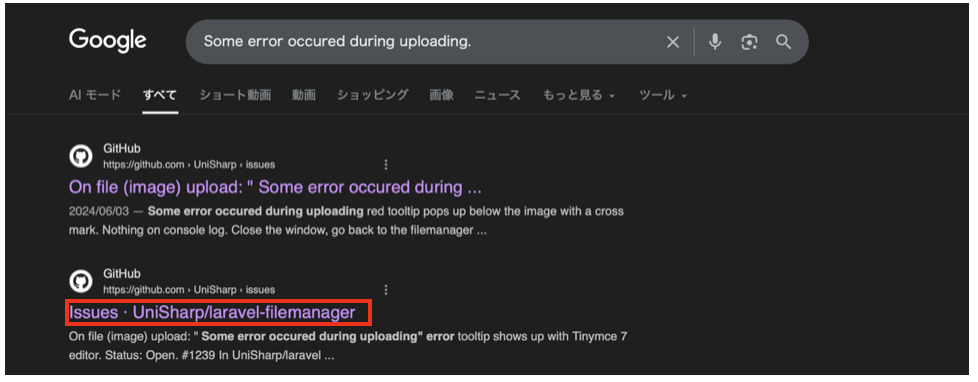Open the ショッピング tab
Image resolution: width=978 pixels, height=382 pixels.
point(372,96)
